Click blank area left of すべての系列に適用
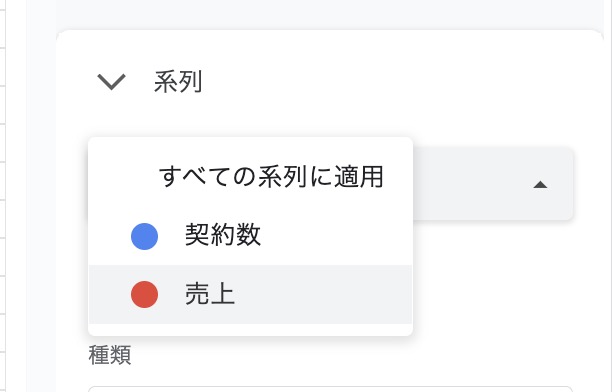The image size is (612, 392). 124,176
